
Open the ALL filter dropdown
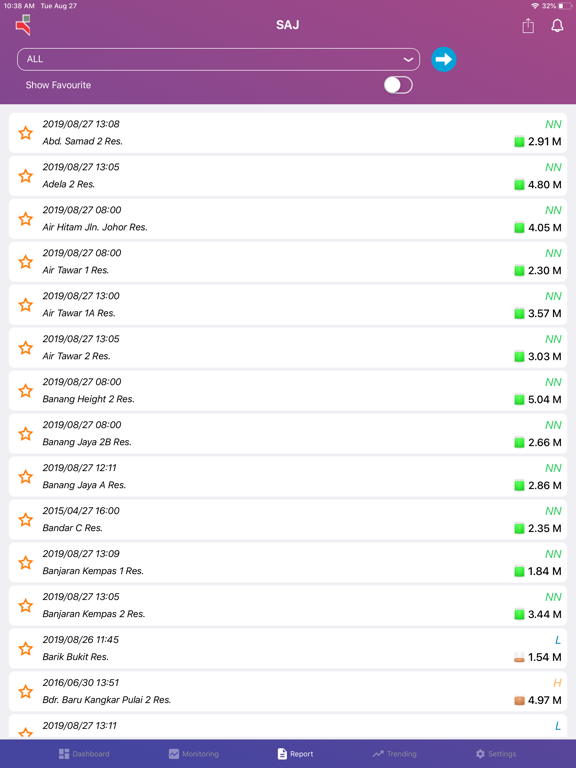[x=218, y=59]
